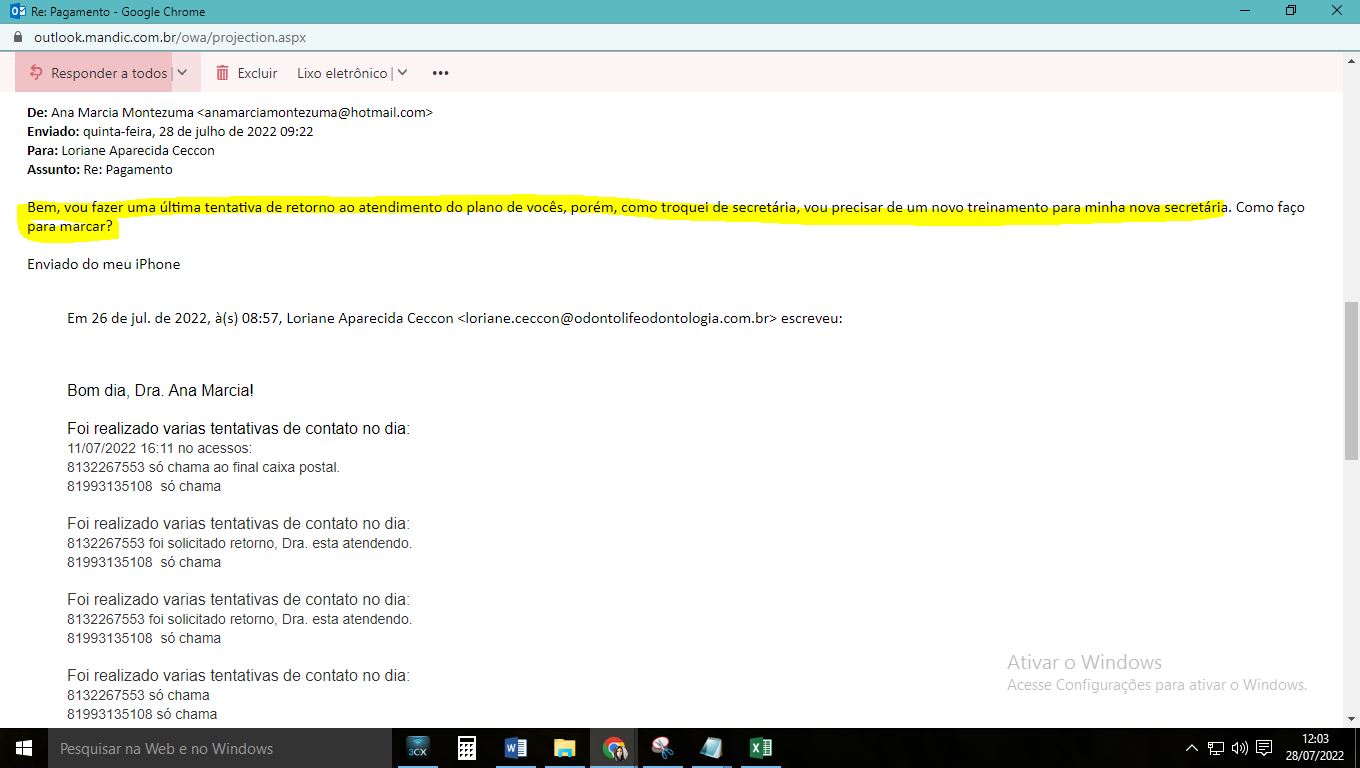Expand the Responder a todos dropdown arrow
Viewport: 1360px width, 768px height.
[x=182, y=73]
